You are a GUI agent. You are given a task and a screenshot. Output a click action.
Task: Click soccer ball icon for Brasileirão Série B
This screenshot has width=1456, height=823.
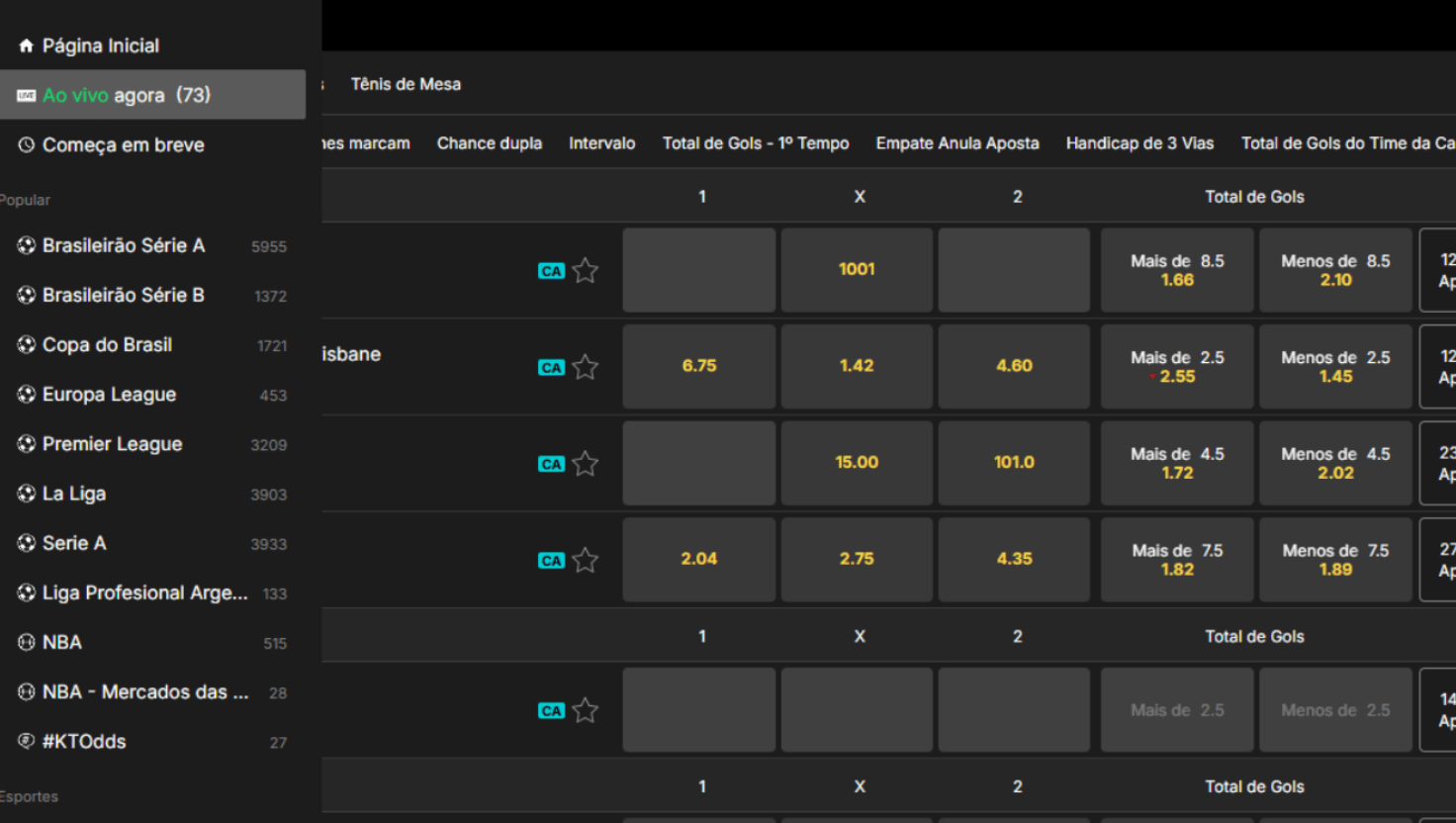(x=27, y=295)
